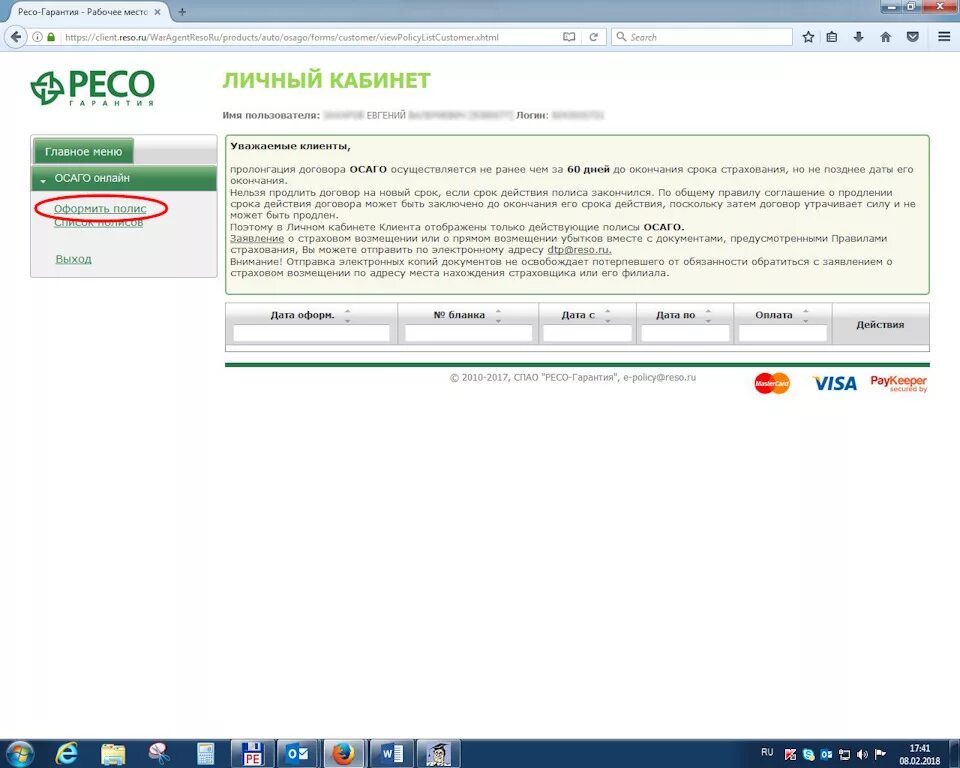The image size is (960, 768).
Task: Click the РЕСО Гарантия logo
Action: click(92, 88)
